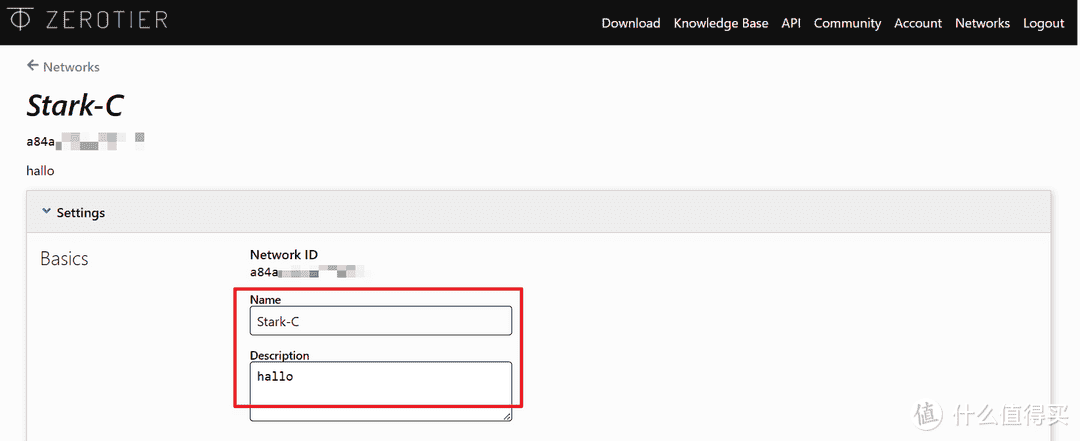
Task: Open the Community page
Action: coord(847,23)
